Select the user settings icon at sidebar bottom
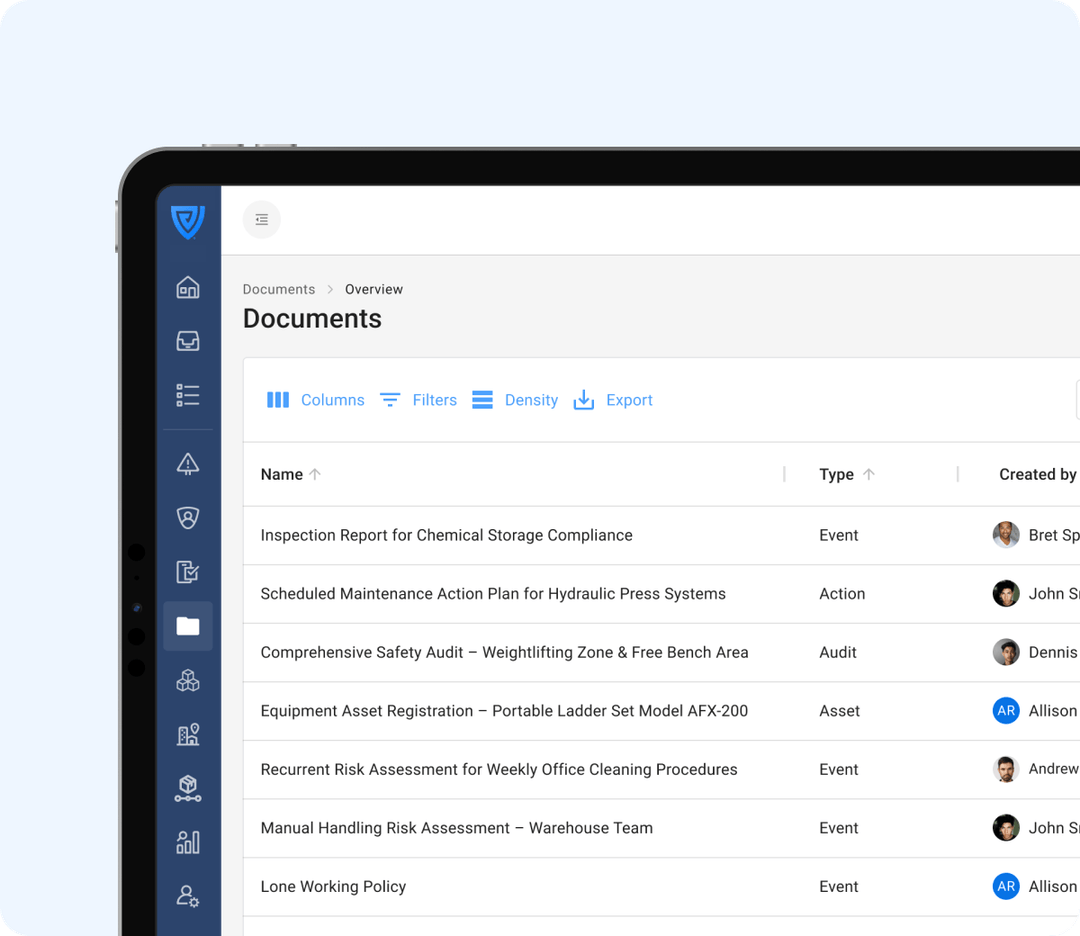Viewport: 1080px width, 936px height. pos(188,897)
